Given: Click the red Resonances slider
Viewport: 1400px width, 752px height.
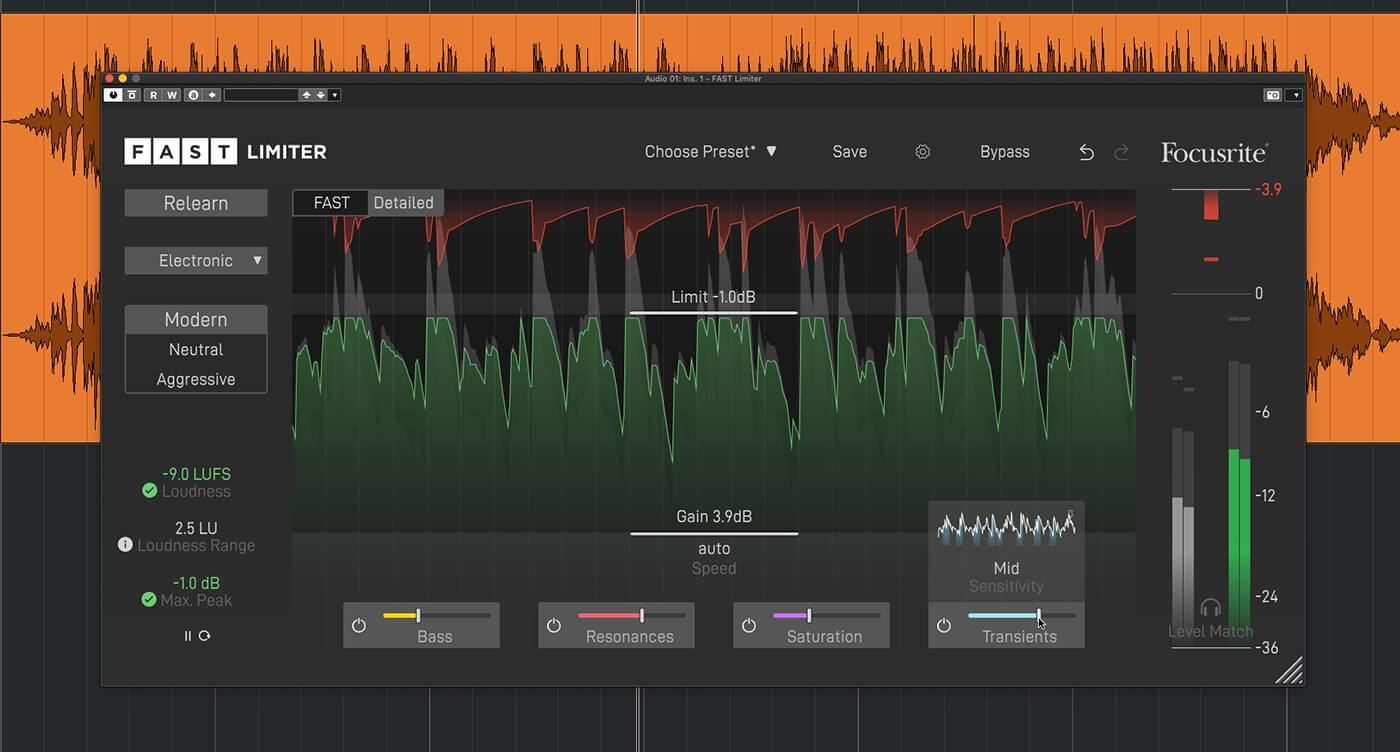Looking at the screenshot, I should click(632, 615).
